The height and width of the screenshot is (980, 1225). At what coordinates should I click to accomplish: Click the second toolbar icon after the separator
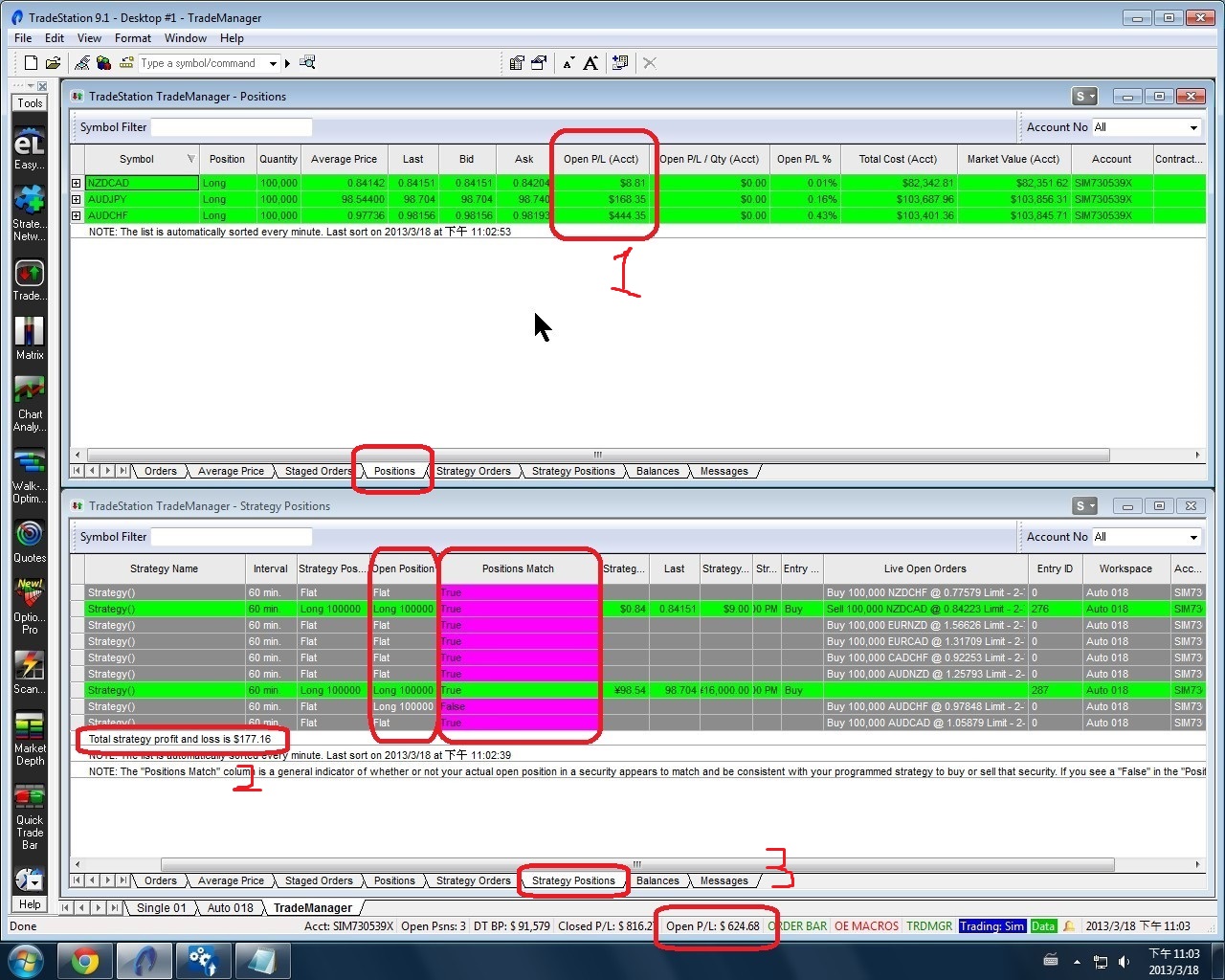[103, 63]
